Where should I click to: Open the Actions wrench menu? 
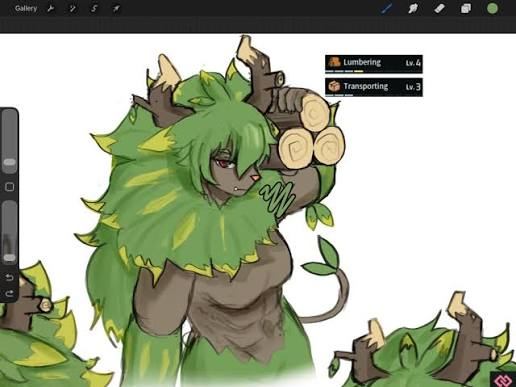coord(51,8)
